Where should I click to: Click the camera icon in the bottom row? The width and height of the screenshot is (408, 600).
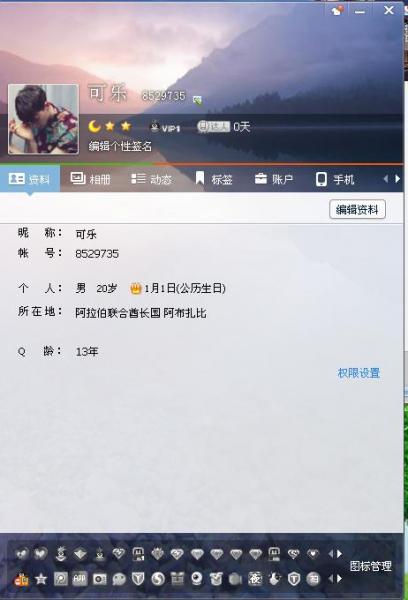tap(100, 579)
